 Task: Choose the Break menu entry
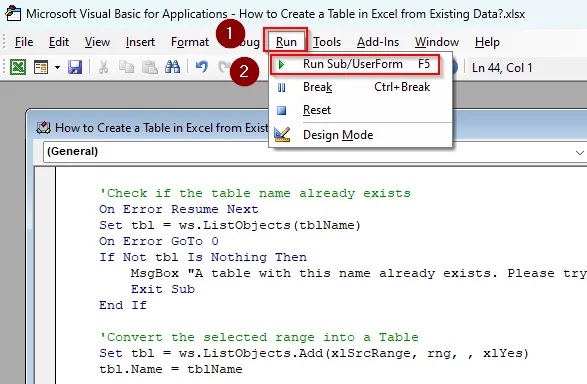coord(361,88)
